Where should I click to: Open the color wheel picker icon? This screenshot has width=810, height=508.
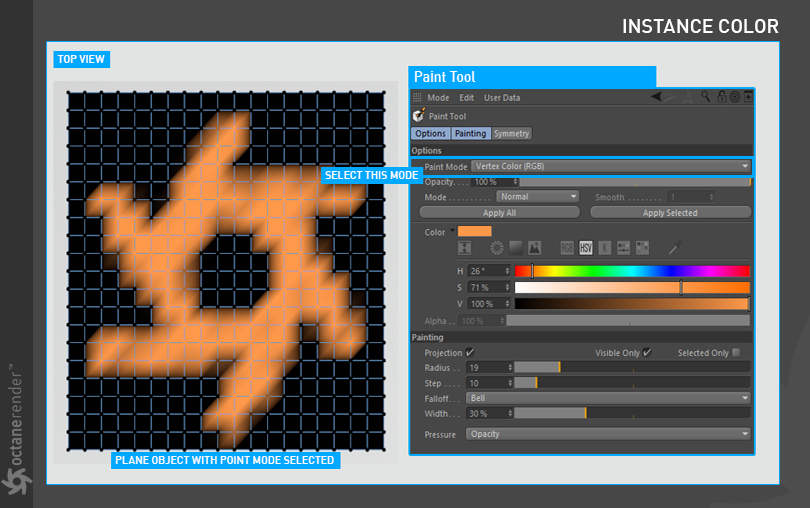click(496, 248)
